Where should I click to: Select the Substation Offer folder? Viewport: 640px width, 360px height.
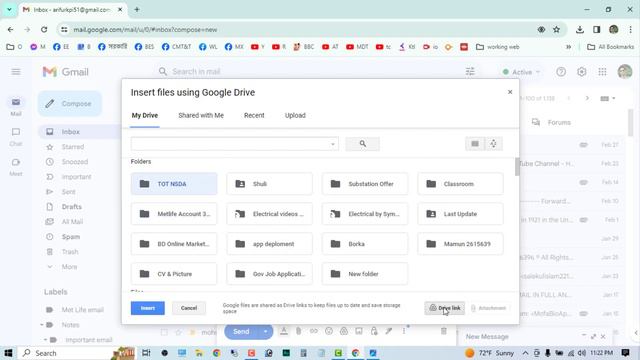(x=365, y=184)
